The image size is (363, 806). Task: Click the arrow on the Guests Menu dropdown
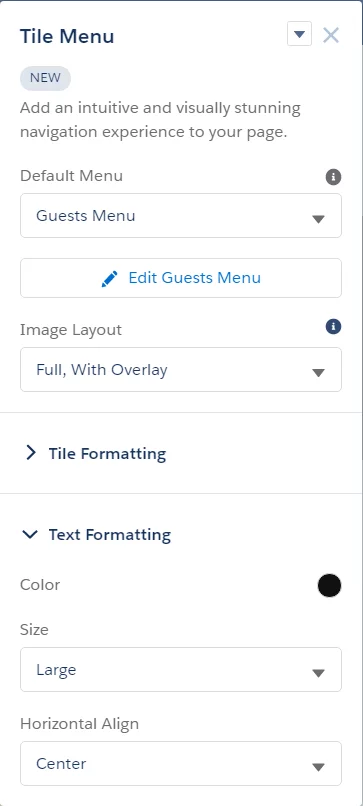coord(318,219)
